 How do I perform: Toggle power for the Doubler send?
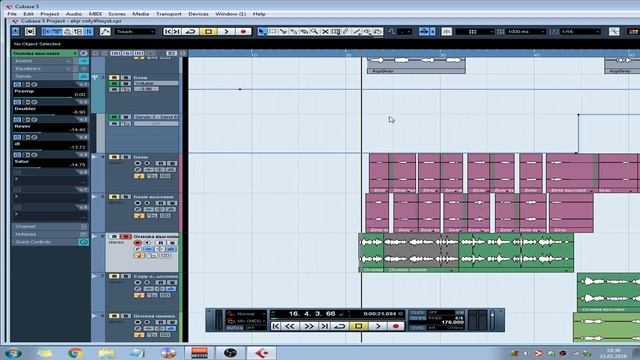(17, 102)
